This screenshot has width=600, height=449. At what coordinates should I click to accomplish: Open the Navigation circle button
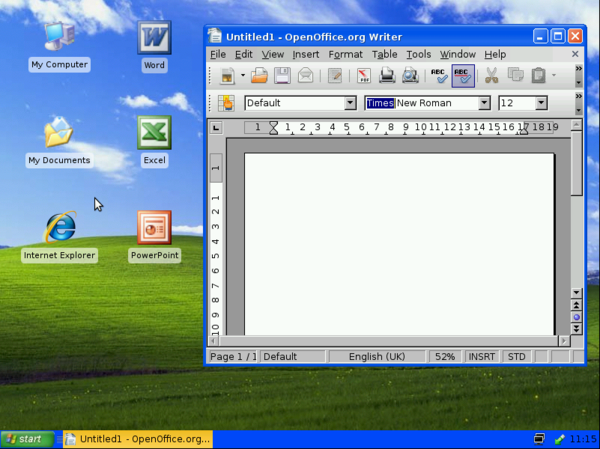pyautogui.click(x=576, y=317)
